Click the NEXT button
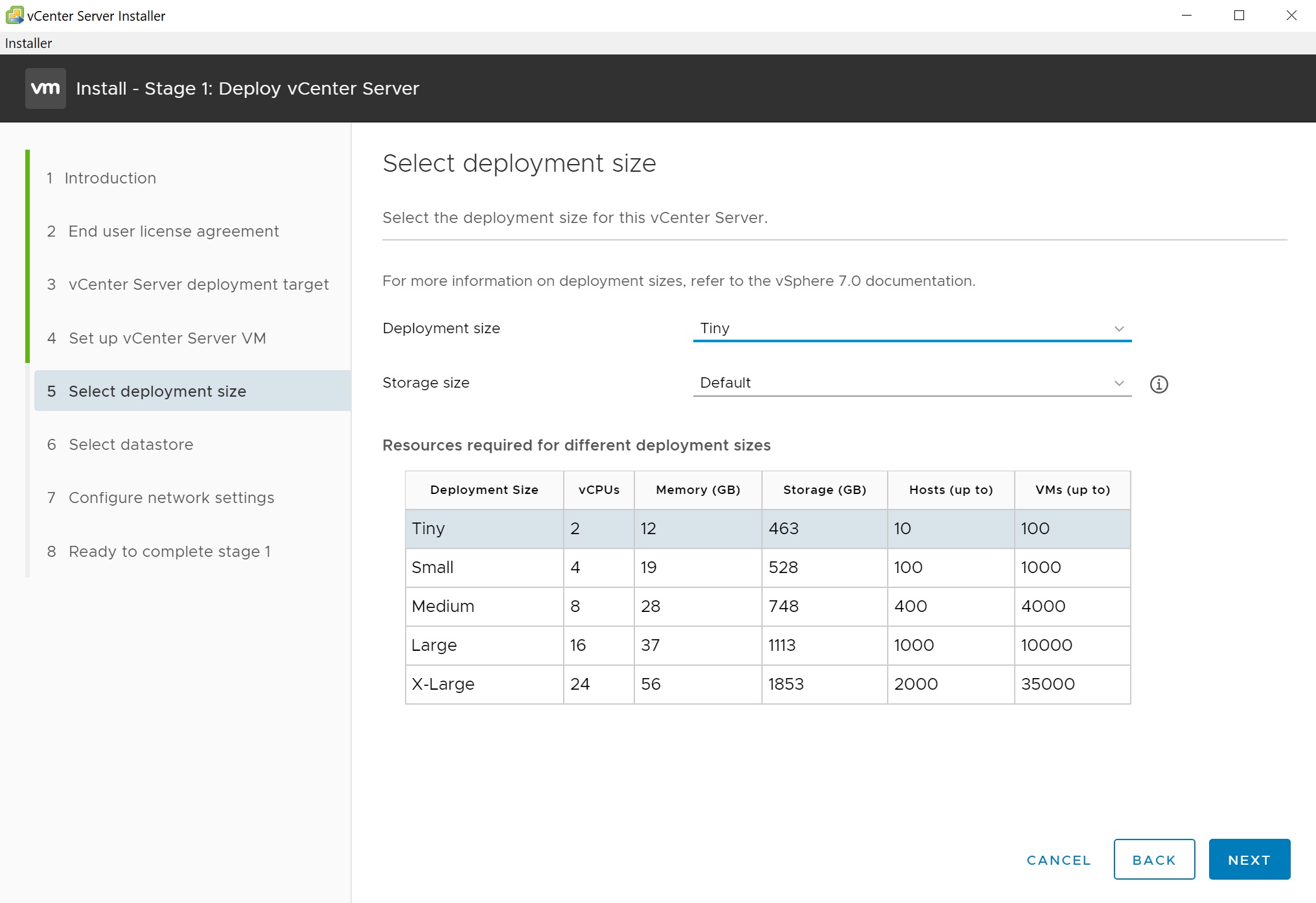This screenshot has height=903, width=1316. 1249,860
